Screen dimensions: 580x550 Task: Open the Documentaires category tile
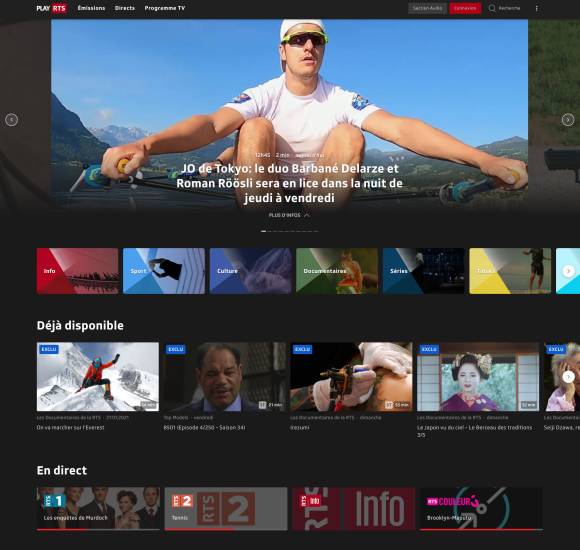[x=337, y=271]
